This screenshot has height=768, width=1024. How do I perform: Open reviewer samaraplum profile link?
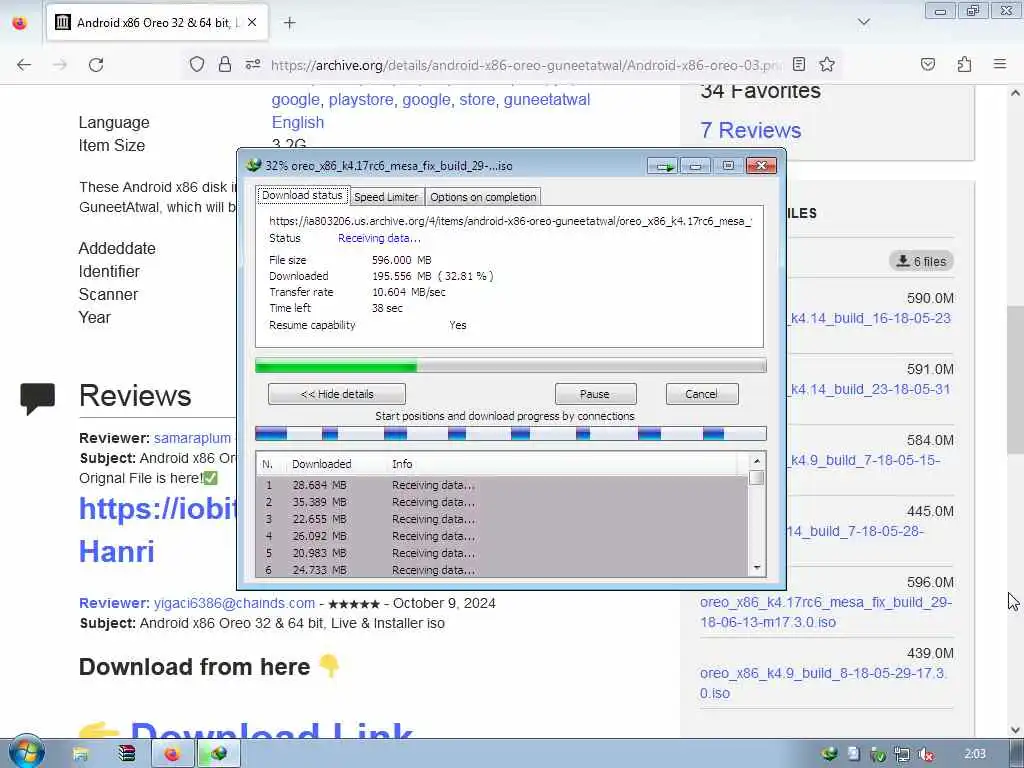click(x=192, y=438)
